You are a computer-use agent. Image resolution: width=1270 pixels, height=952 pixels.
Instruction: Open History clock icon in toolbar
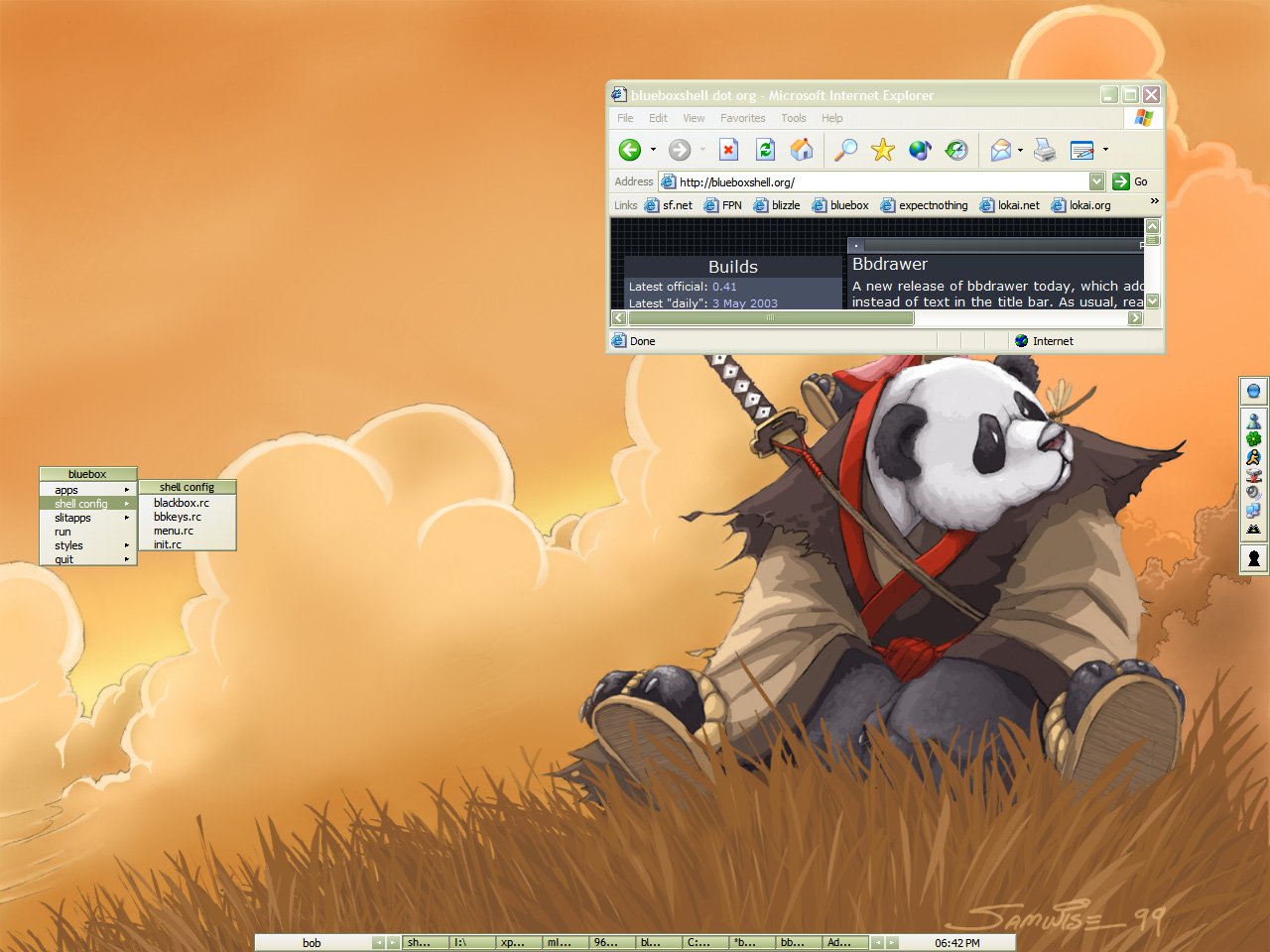click(x=956, y=150)
